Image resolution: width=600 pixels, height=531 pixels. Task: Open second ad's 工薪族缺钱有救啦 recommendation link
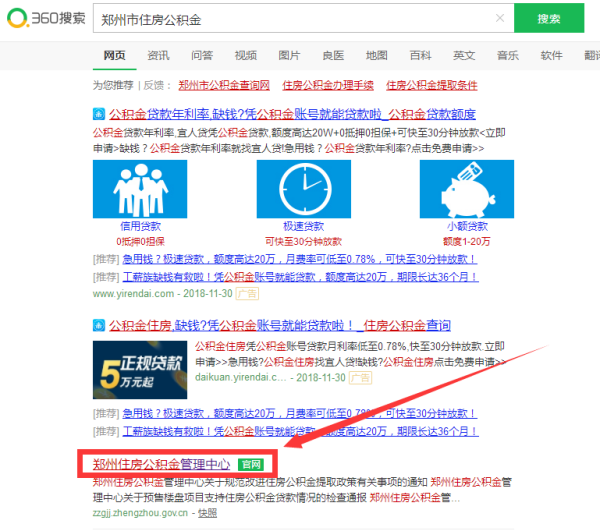point(300,431)
